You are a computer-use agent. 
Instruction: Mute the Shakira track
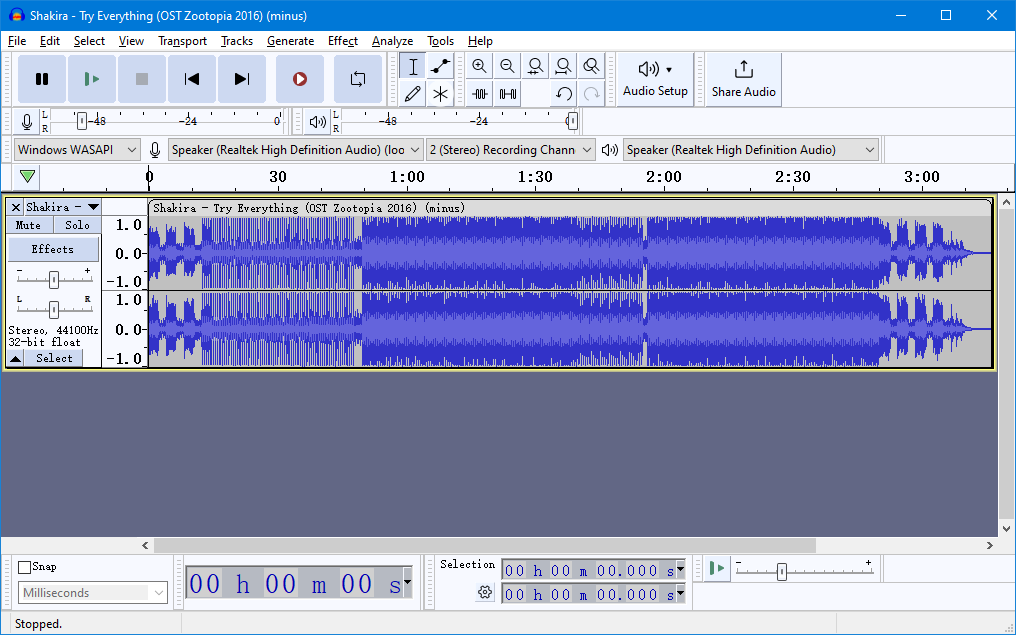click(29, 225)
